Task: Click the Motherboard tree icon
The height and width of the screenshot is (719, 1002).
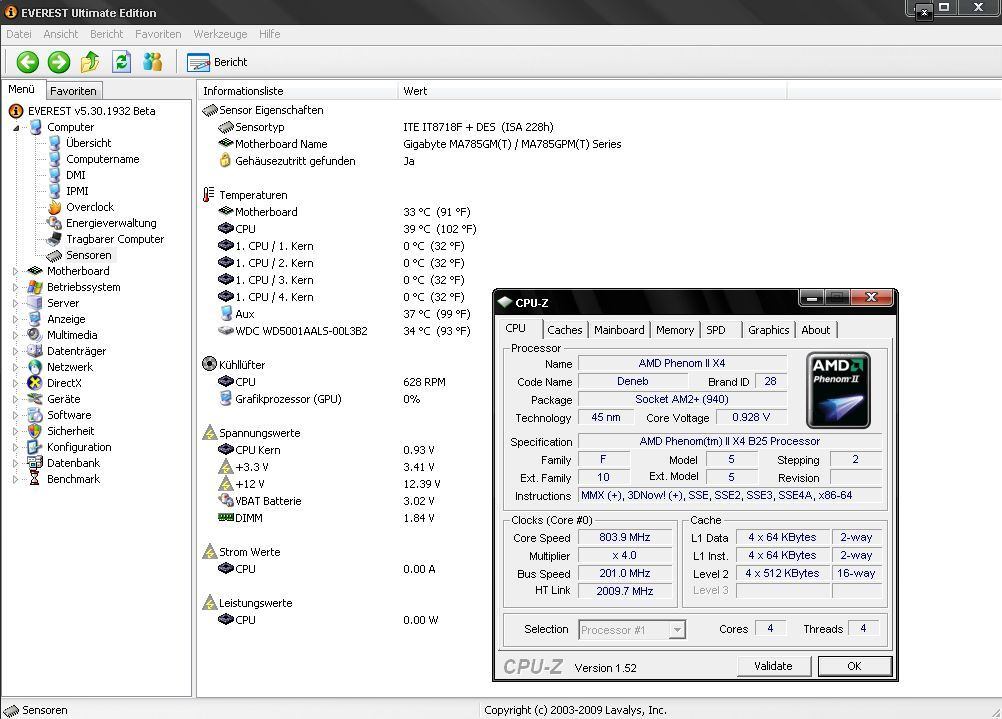Action: (35, 271)
